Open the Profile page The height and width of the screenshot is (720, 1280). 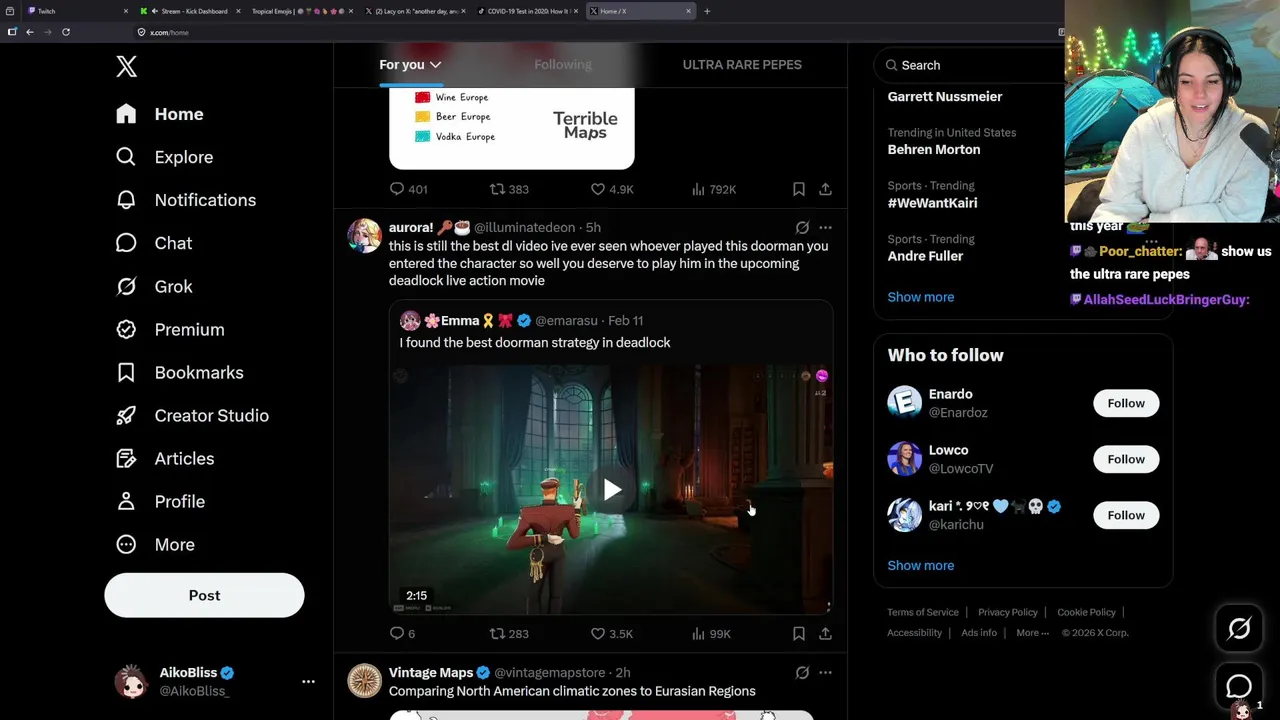pyautogui.click(x=160, y=501)
